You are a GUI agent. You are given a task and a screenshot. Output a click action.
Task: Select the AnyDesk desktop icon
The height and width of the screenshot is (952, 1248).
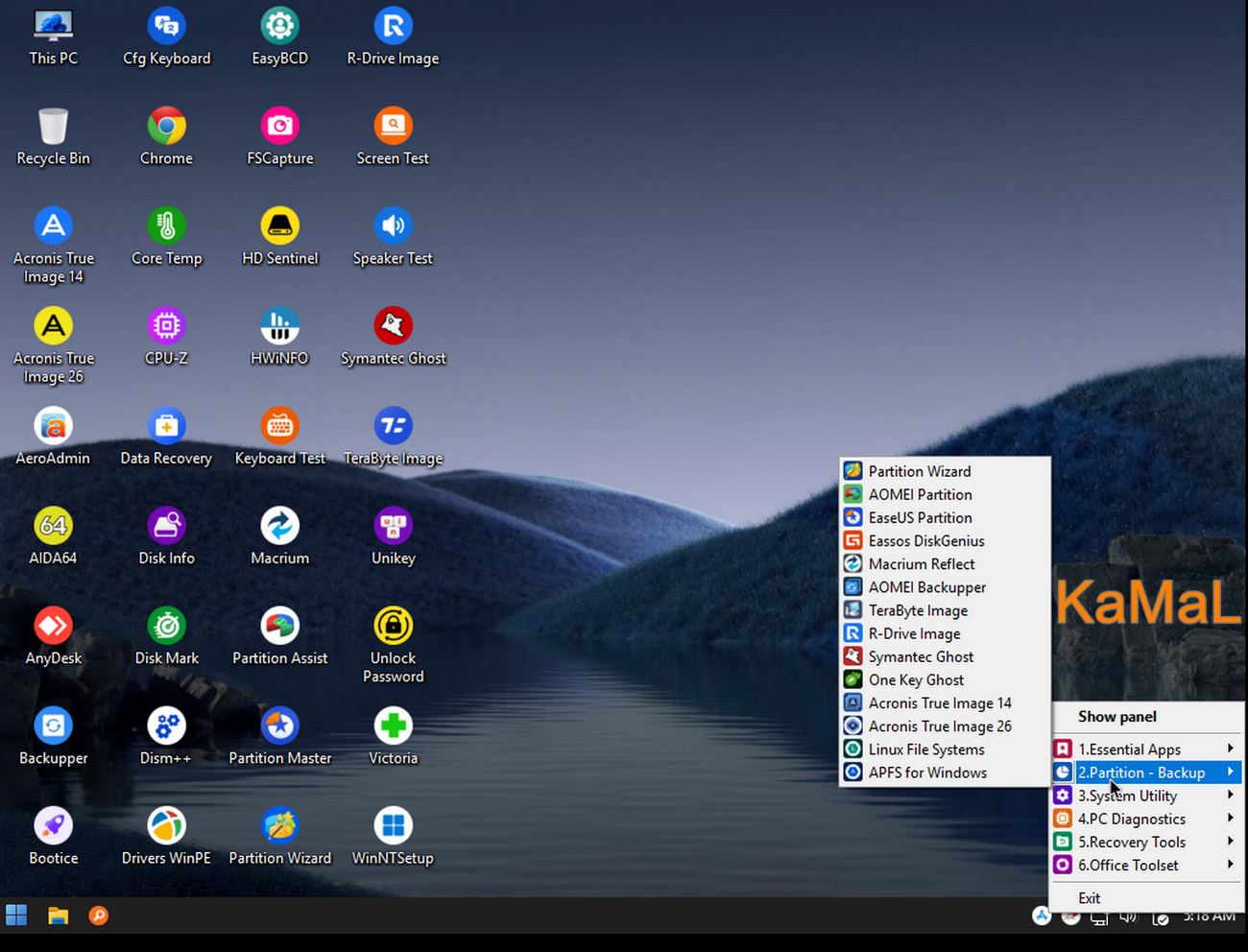[x=54, y=637]
